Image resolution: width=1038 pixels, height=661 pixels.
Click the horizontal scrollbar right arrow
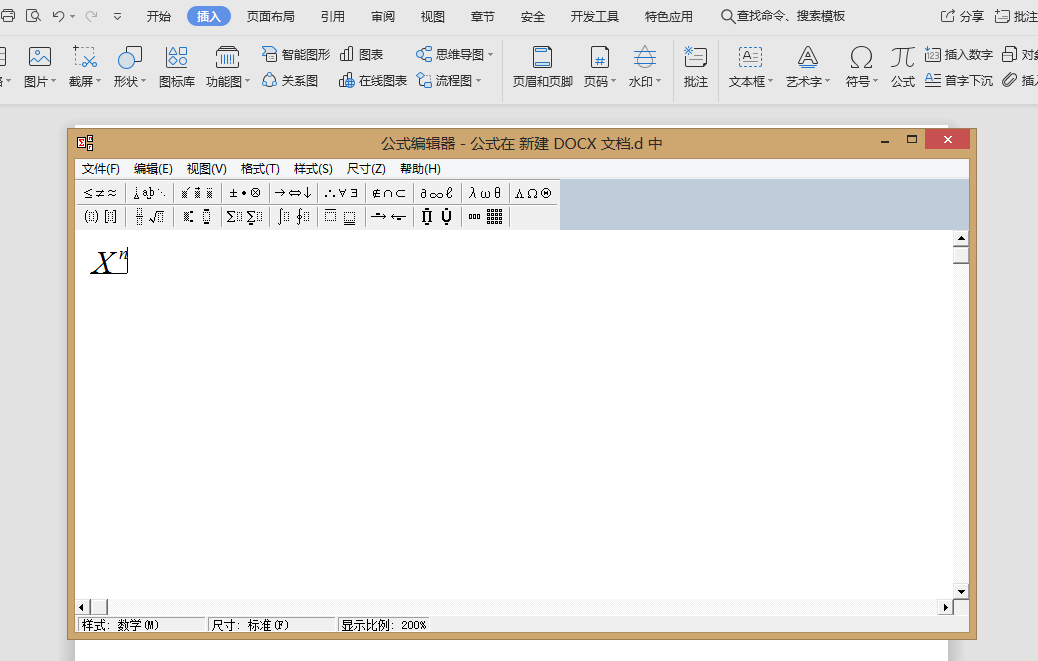[x=945, y=606]
